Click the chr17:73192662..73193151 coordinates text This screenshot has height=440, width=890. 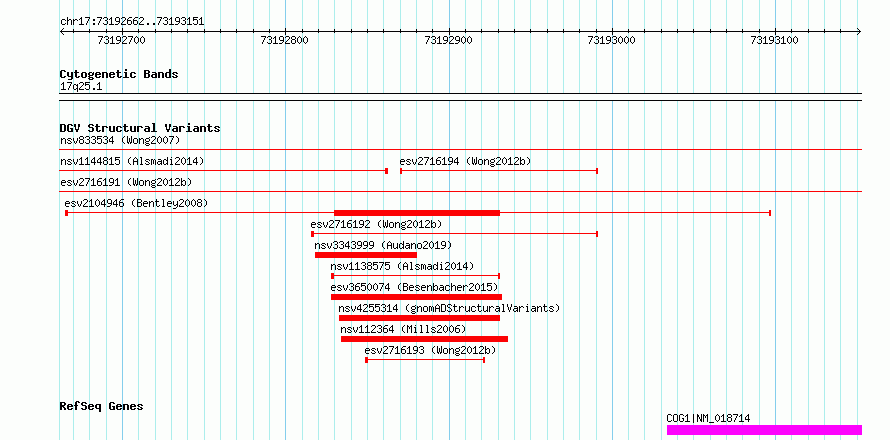[132, 22]
